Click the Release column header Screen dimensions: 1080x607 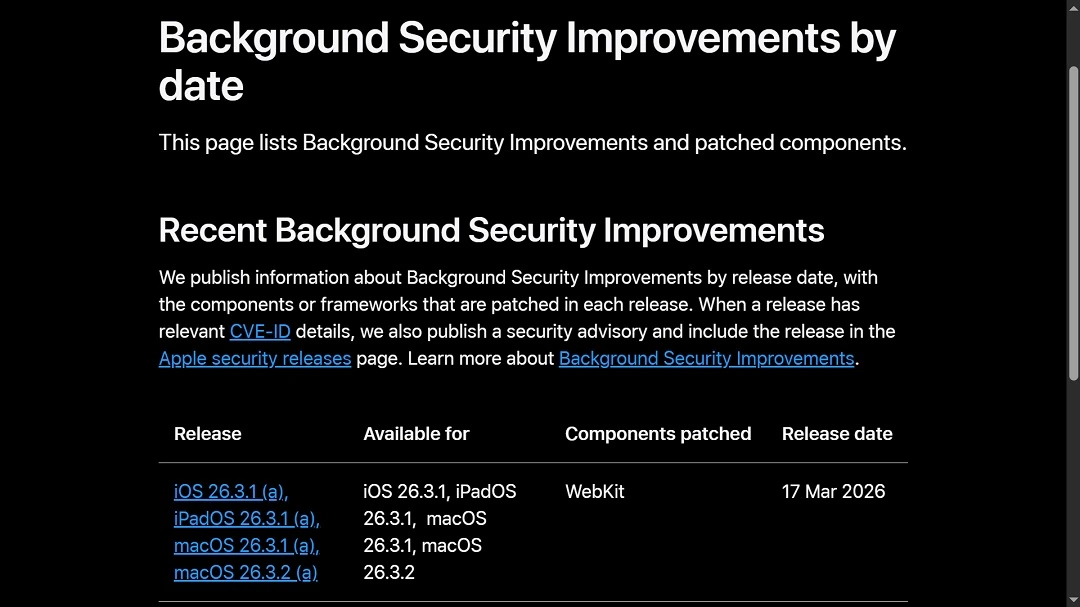[207, 433]
